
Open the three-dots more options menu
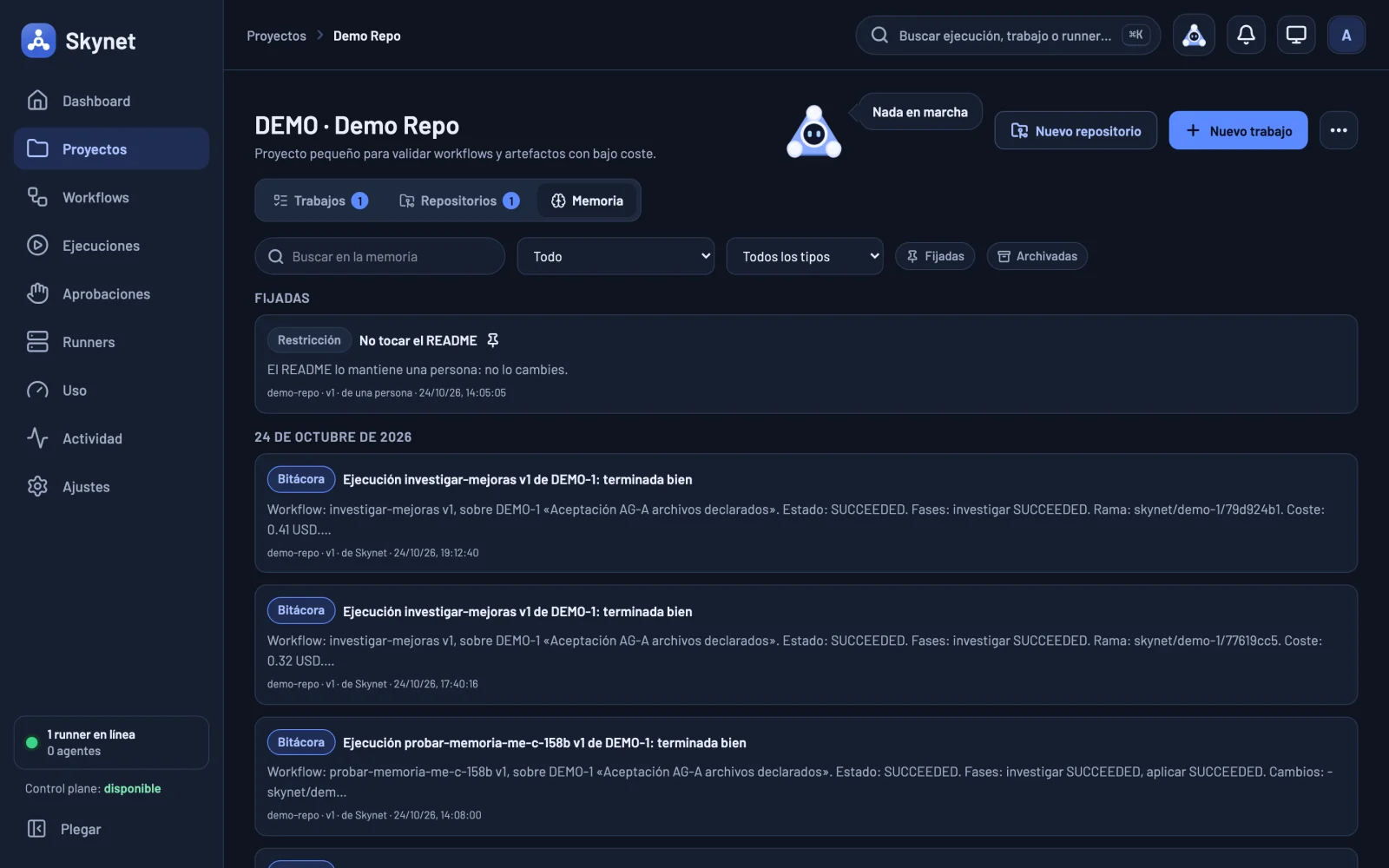coord(1339,130)
